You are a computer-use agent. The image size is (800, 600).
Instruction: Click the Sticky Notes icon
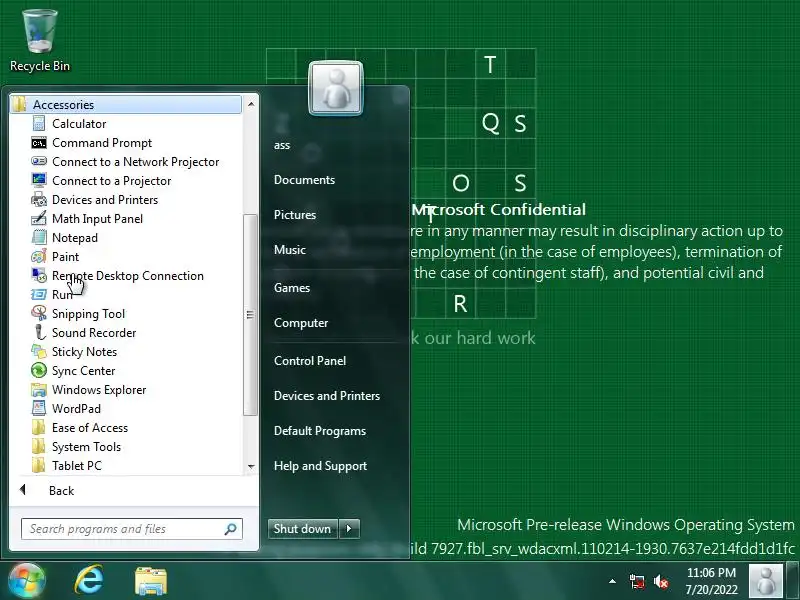pos(39,352)
